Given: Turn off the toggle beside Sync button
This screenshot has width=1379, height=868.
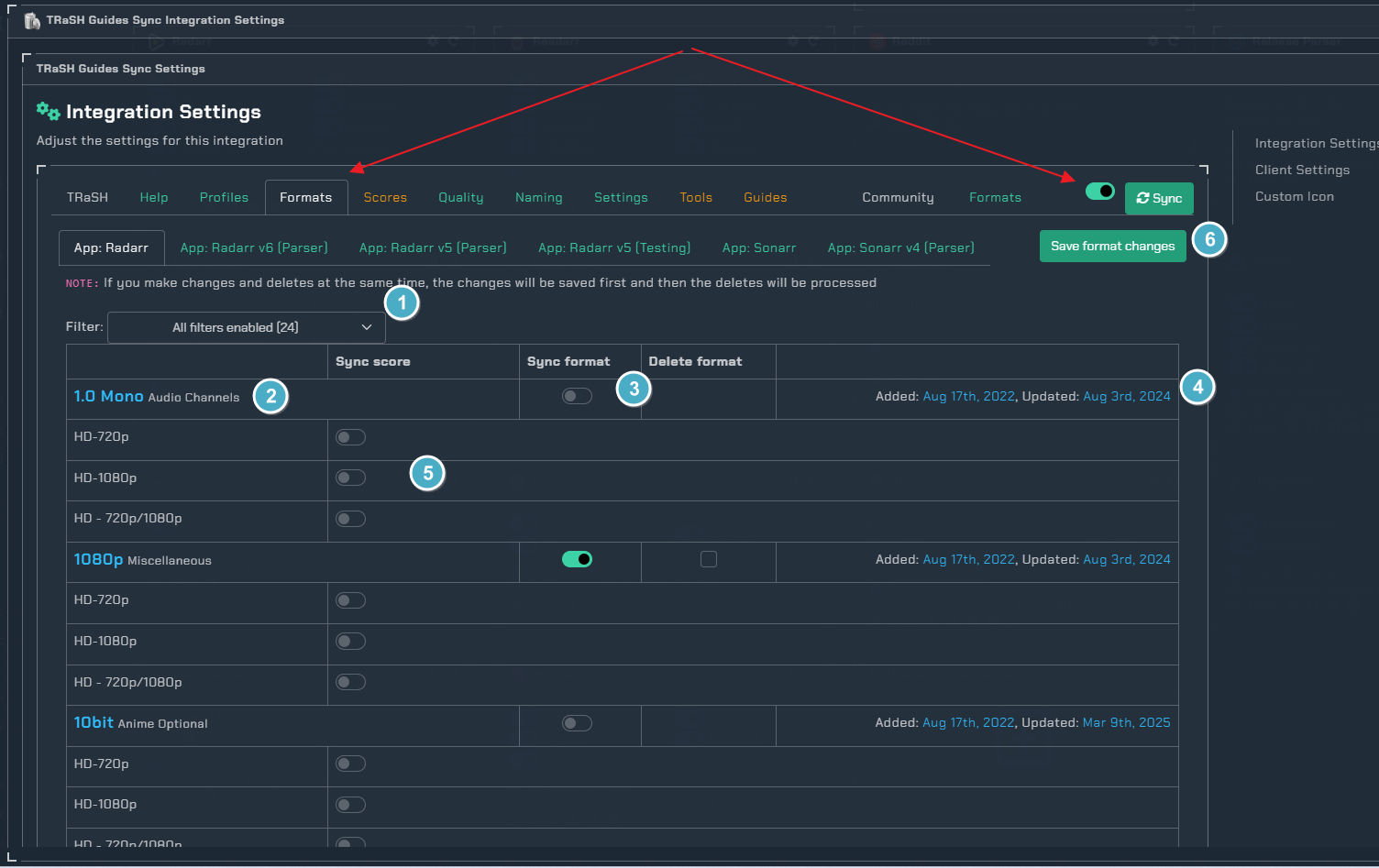Looking at the screenshot, I should pos(1099,191).
